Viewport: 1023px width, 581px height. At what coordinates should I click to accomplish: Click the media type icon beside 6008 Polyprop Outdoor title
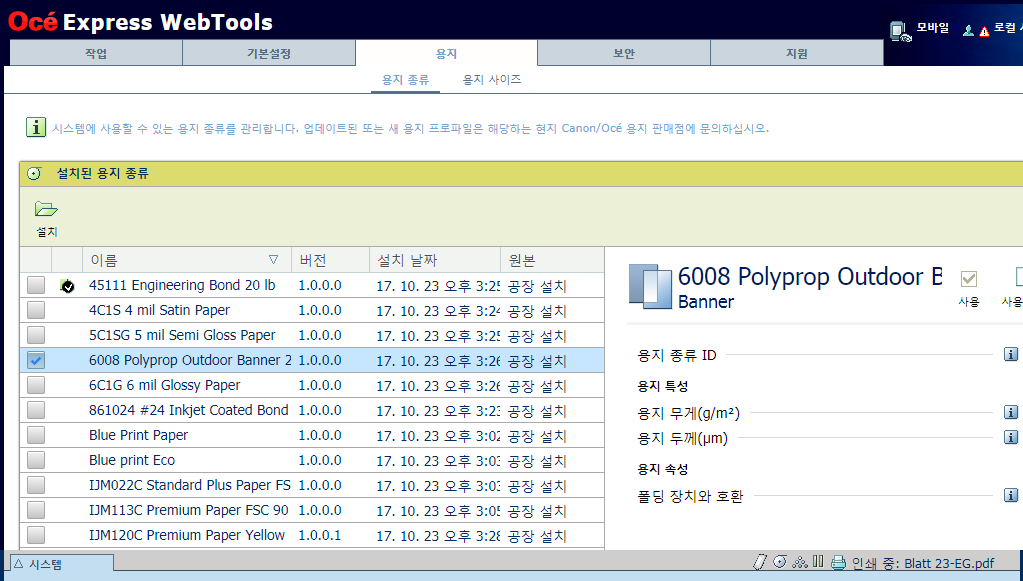click(650, 287)
